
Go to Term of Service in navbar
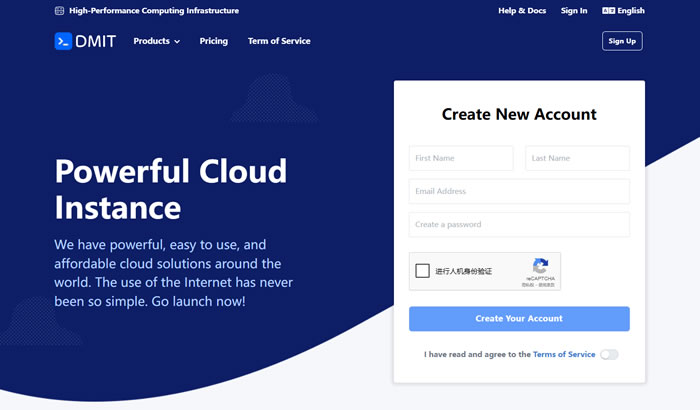(x=279, y=41)
